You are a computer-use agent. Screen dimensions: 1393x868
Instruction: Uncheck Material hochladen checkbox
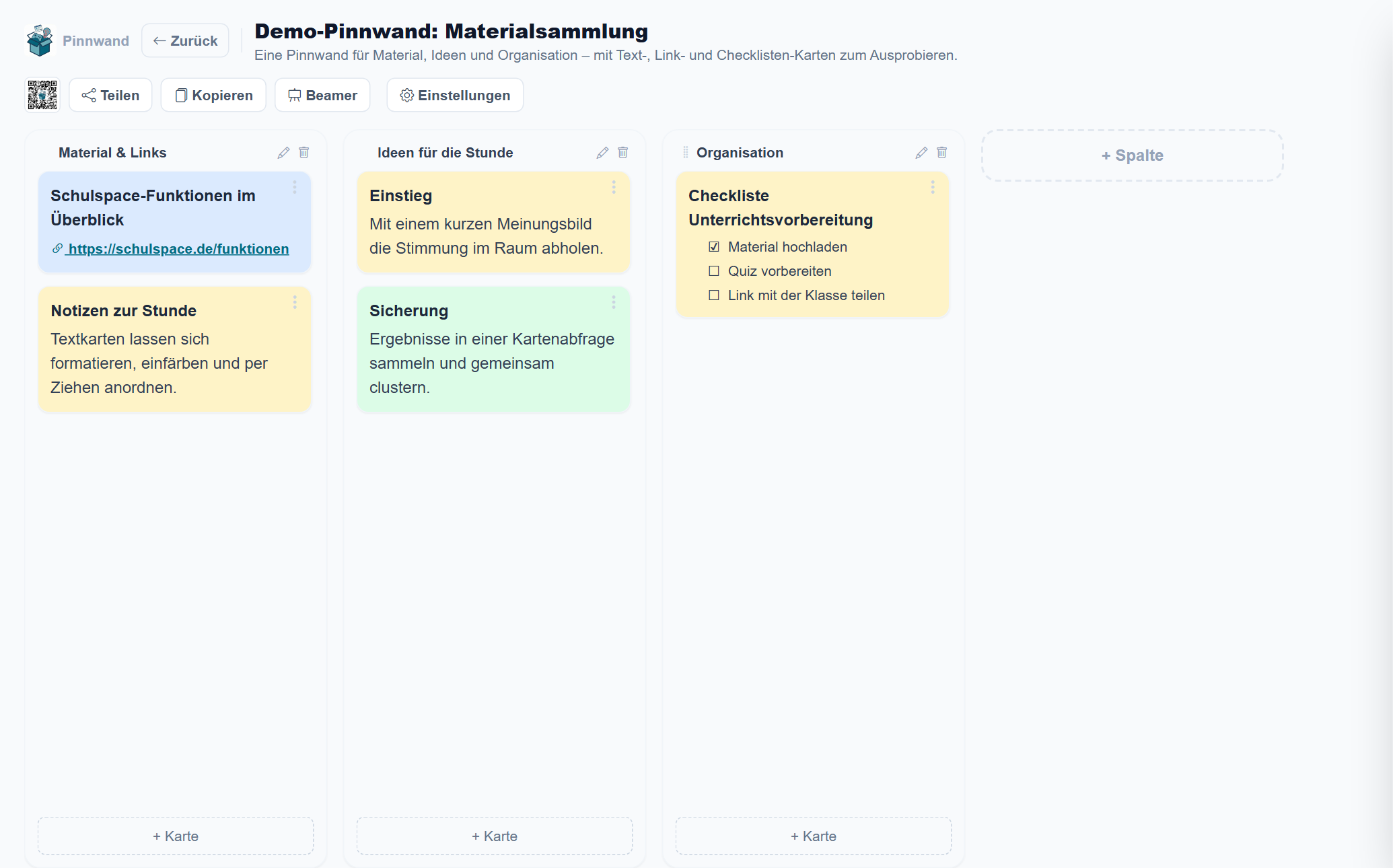[x=714, y=247]
